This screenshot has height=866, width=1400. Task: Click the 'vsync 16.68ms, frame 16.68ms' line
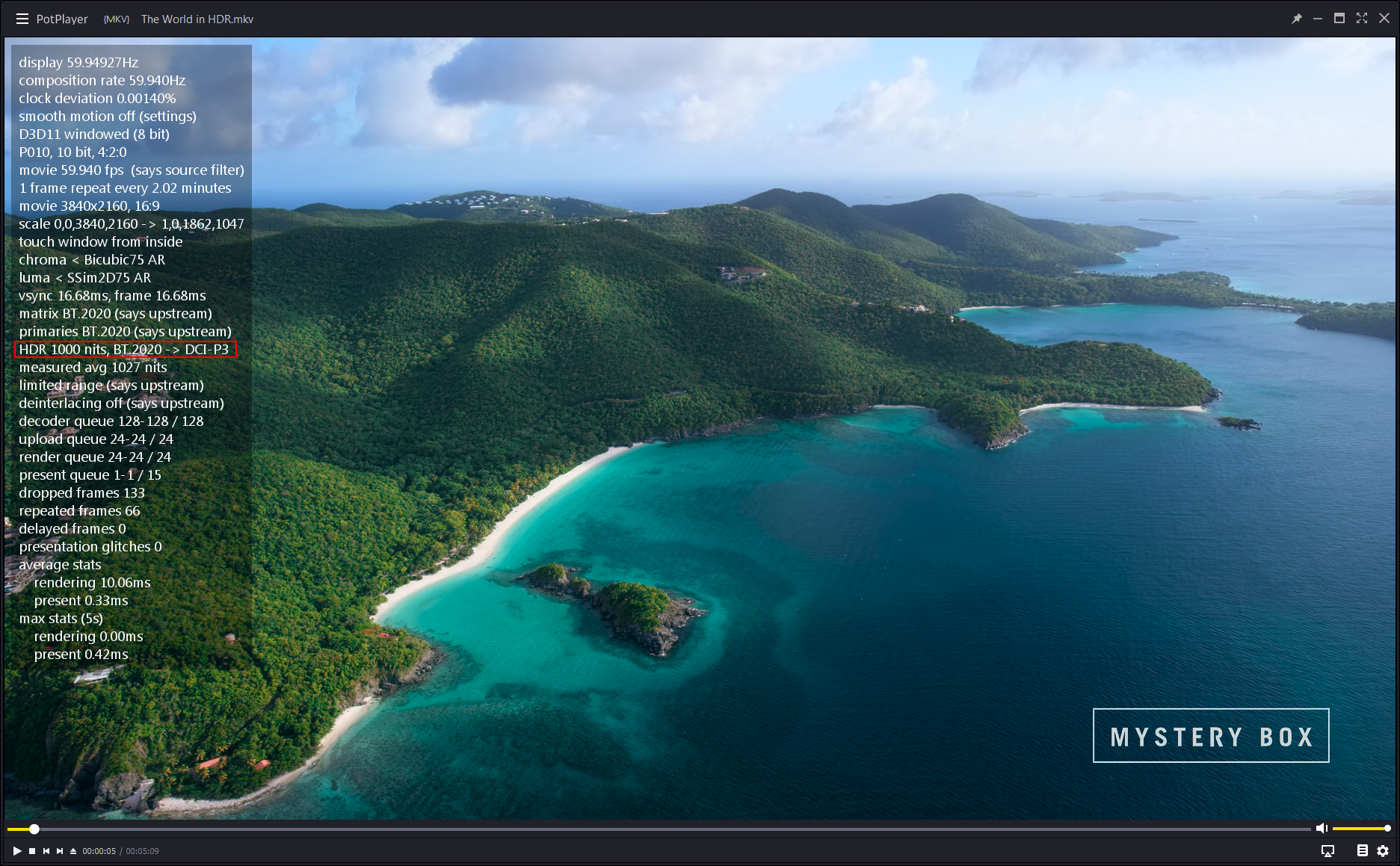112,296
